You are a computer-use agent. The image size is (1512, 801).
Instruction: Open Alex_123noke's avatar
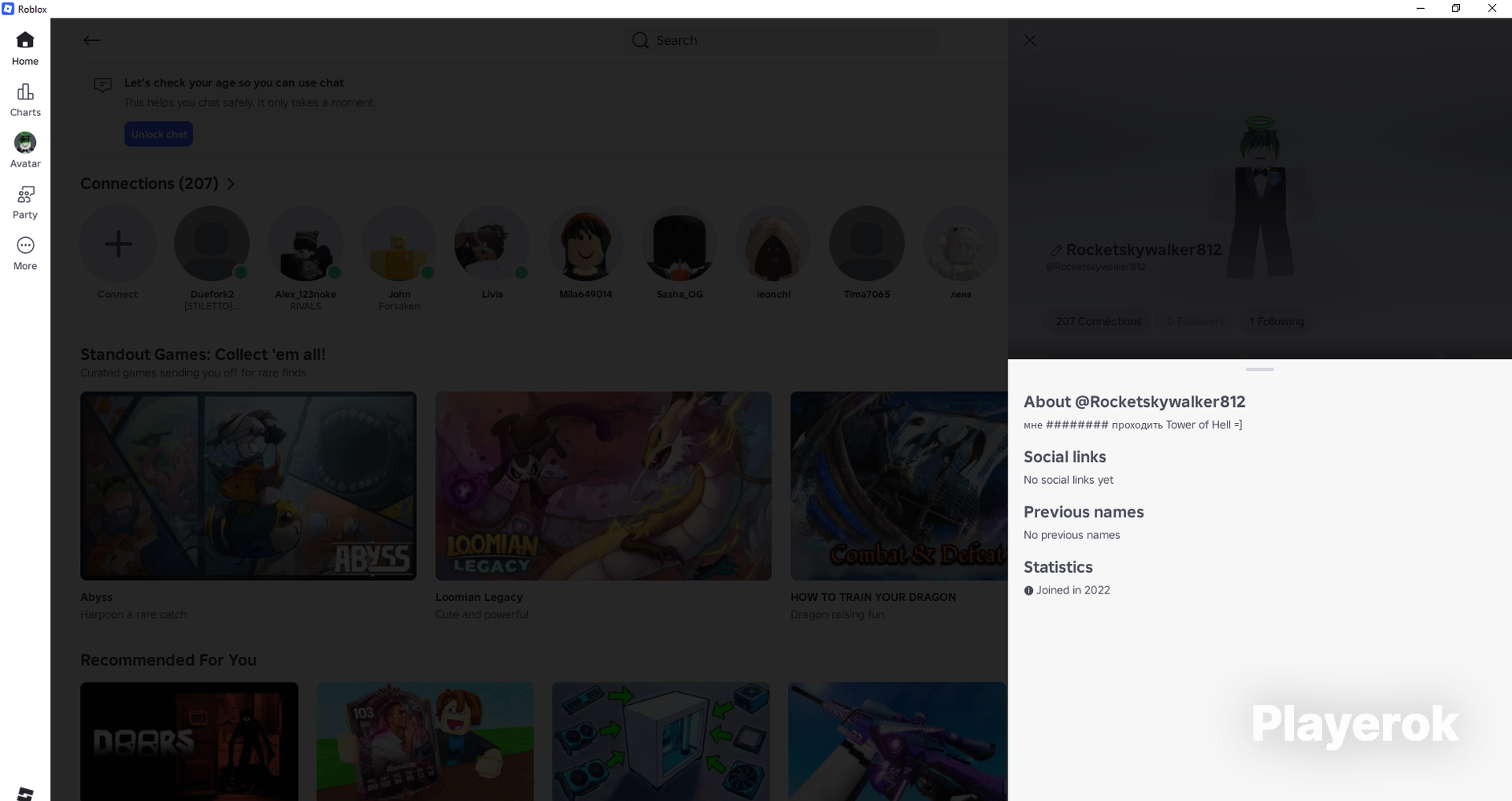coord(305,244)
